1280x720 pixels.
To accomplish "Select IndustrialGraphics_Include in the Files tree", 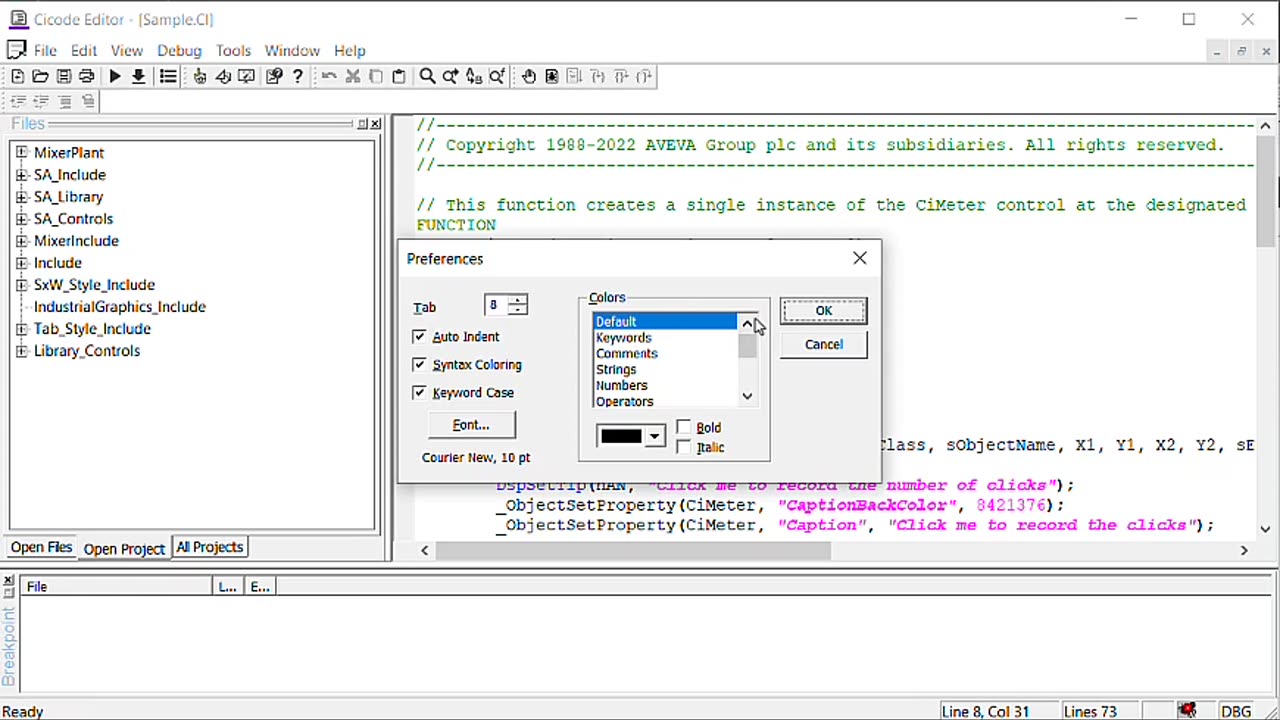I will 120,307.
